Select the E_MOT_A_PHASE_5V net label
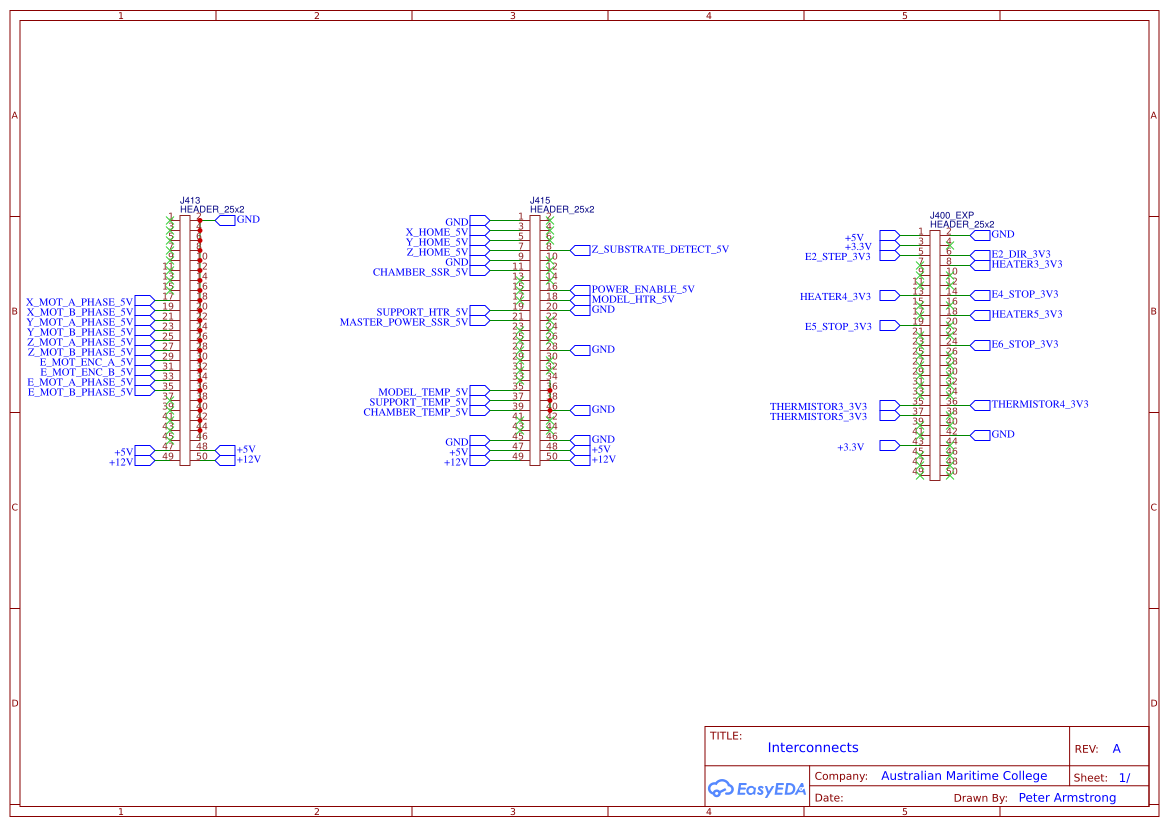 (81, 383)
